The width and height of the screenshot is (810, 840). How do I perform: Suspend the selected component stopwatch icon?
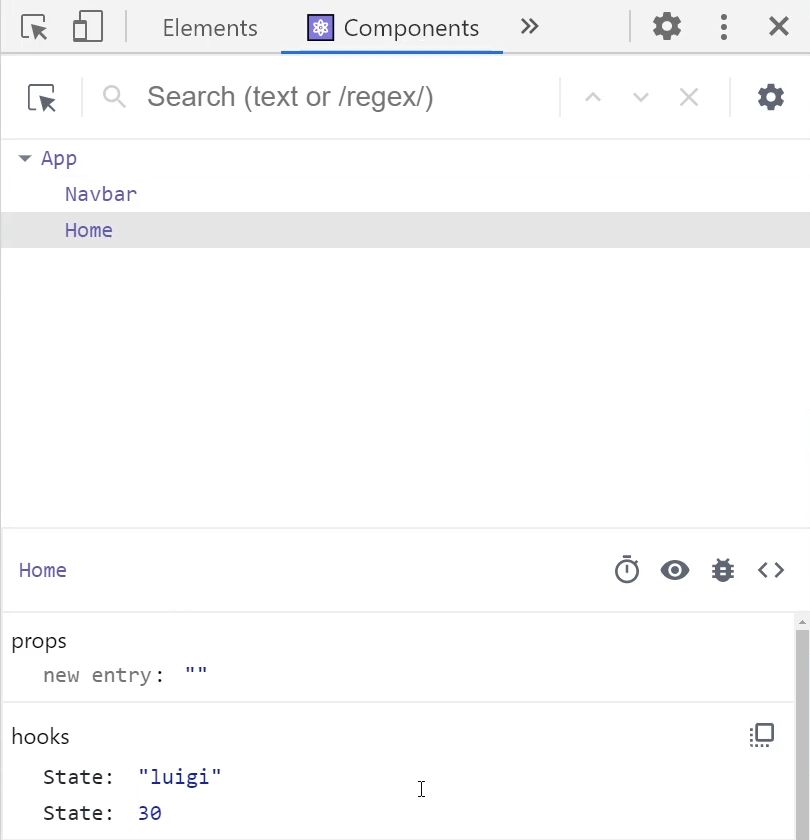point(627,569)
